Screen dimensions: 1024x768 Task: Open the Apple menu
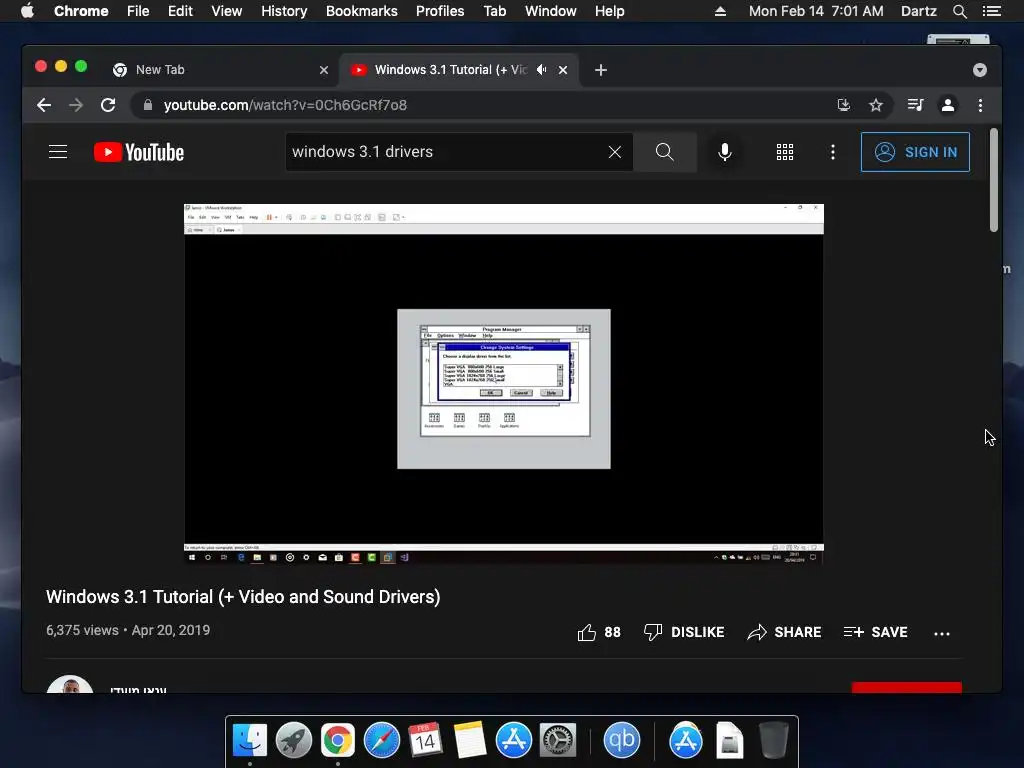pyautogui.click(x=27, y=10)
